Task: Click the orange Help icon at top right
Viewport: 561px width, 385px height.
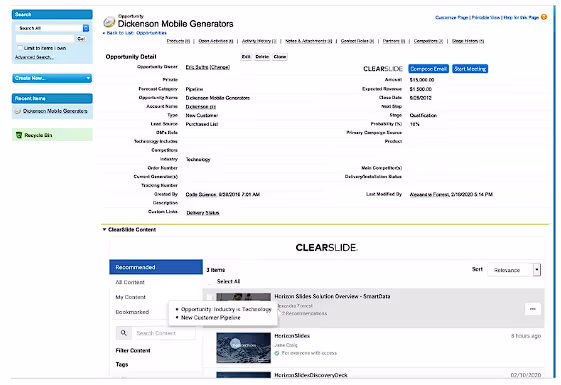Action: point(544,17)
